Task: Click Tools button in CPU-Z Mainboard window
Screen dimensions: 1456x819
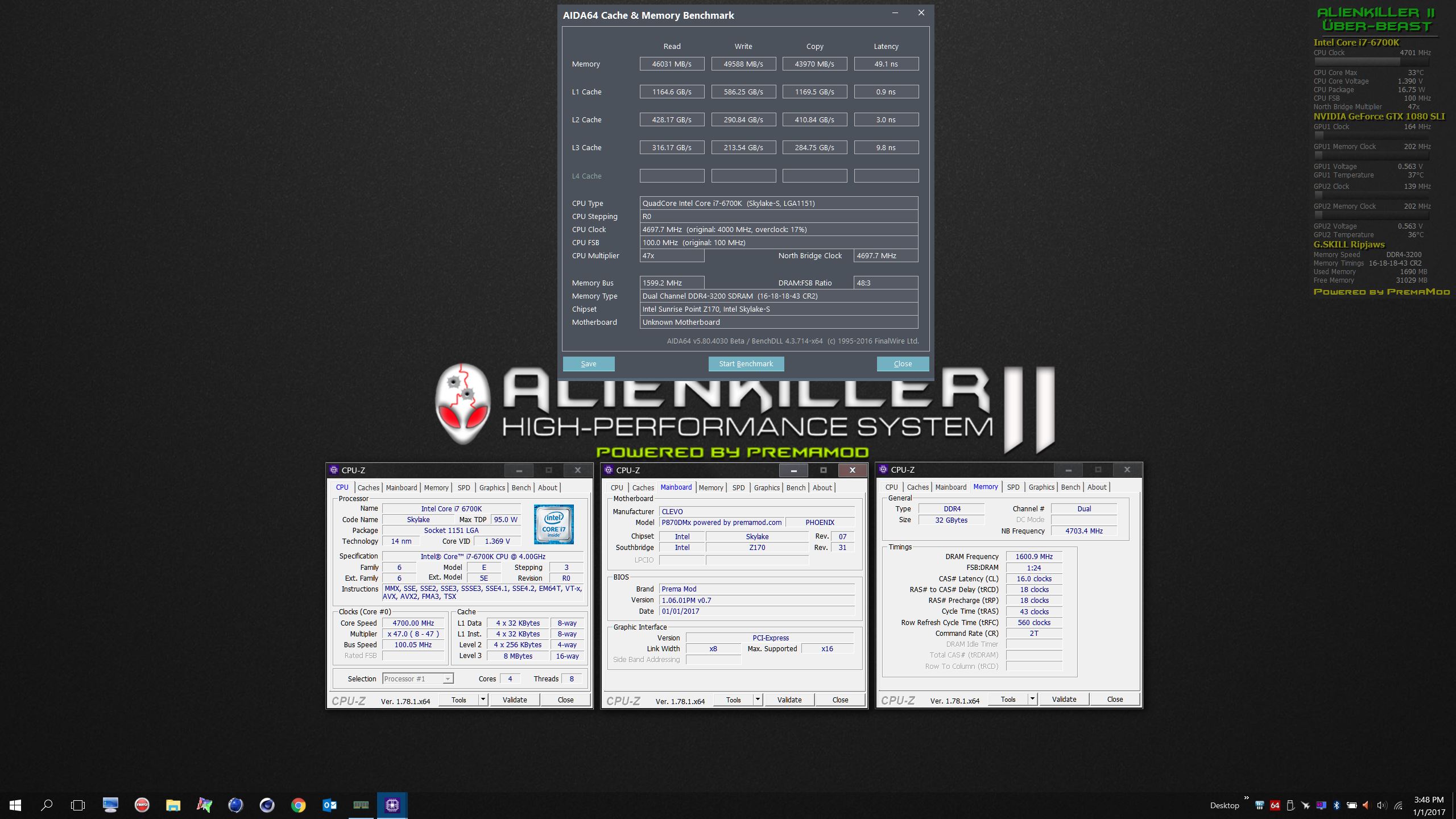Action: coord(733,700)
